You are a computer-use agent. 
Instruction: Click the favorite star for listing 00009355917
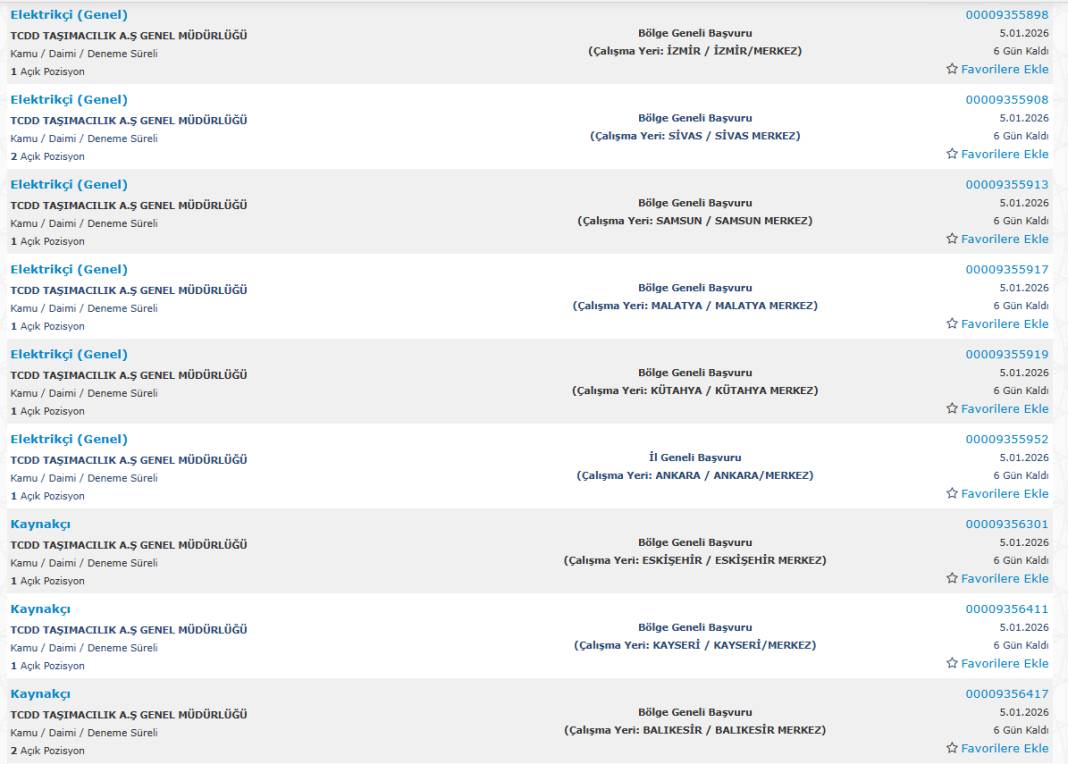coord(952,324)
